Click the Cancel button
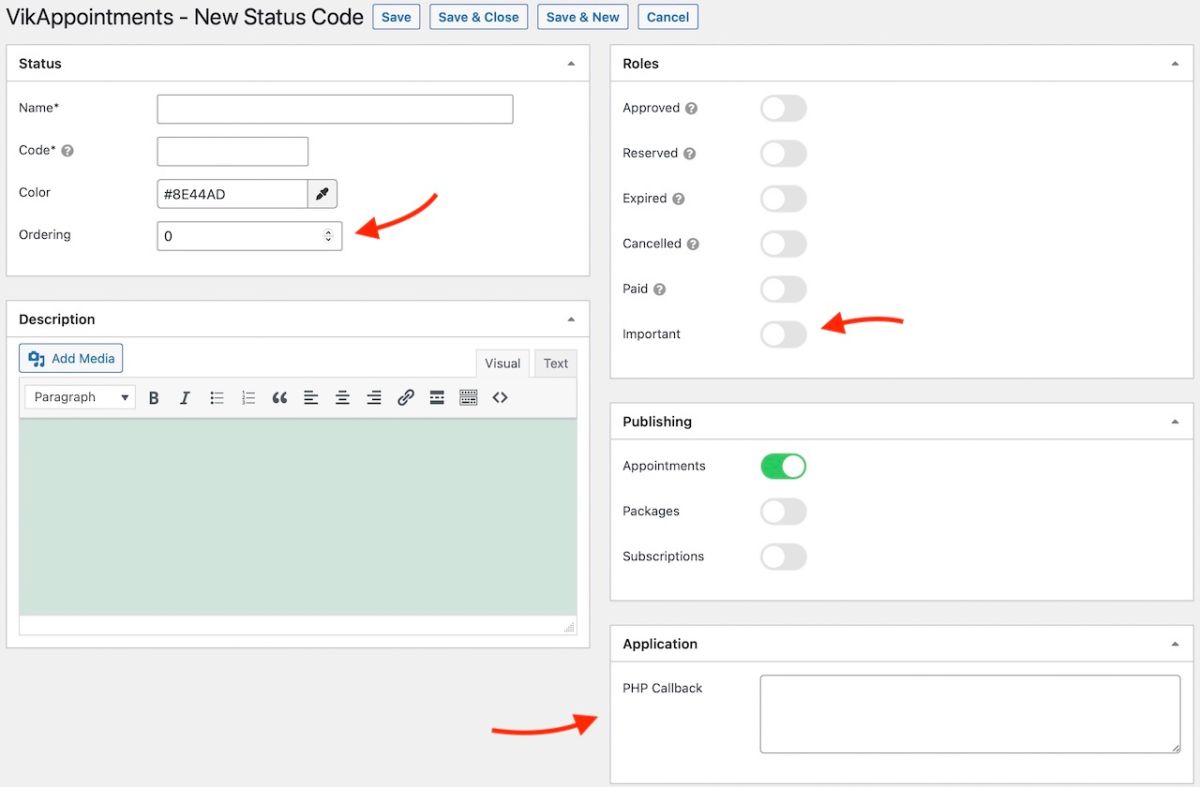The image size is (1200, 787). tap(668, 17)
